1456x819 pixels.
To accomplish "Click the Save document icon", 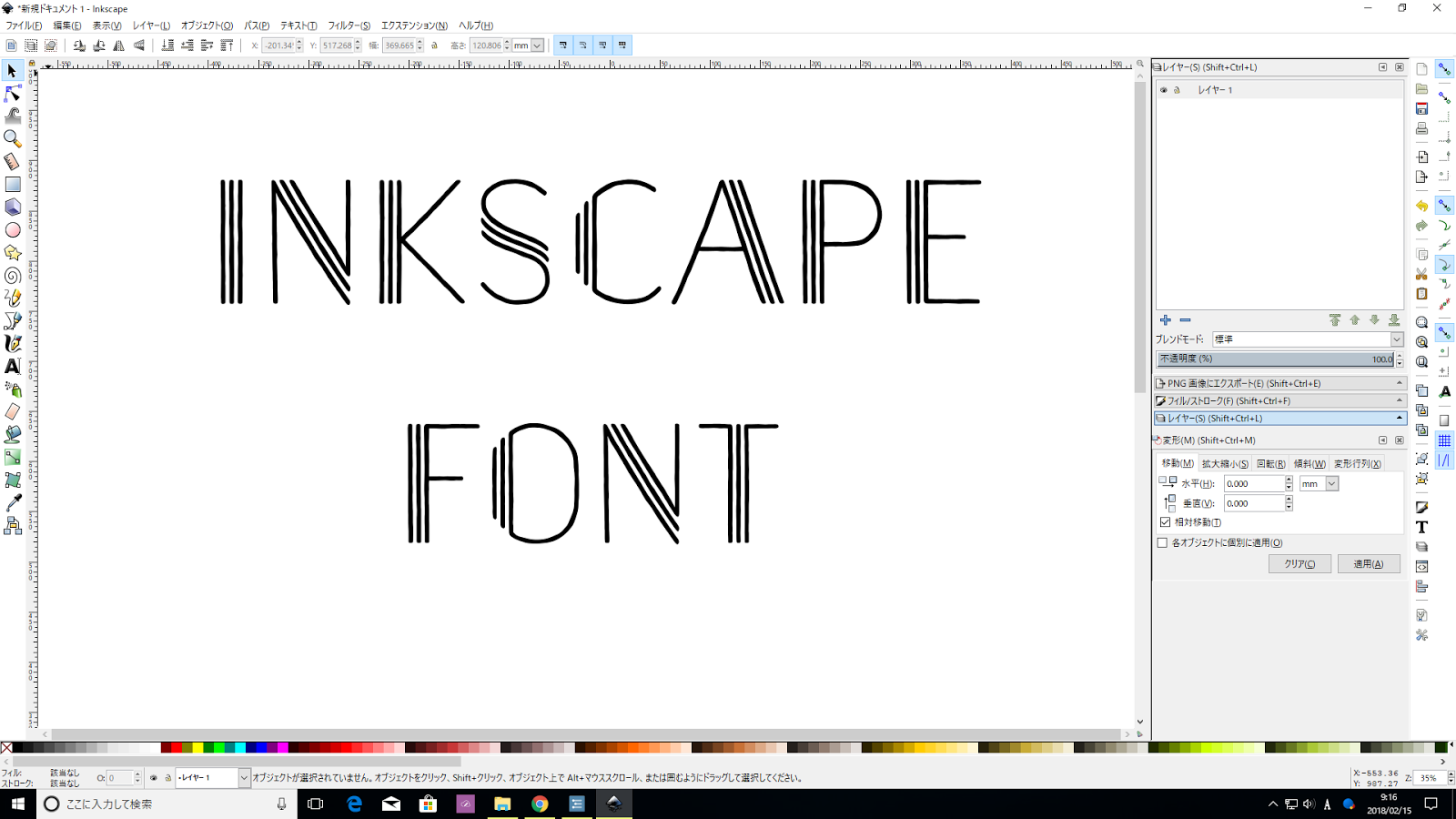I will coord(1421,109).
